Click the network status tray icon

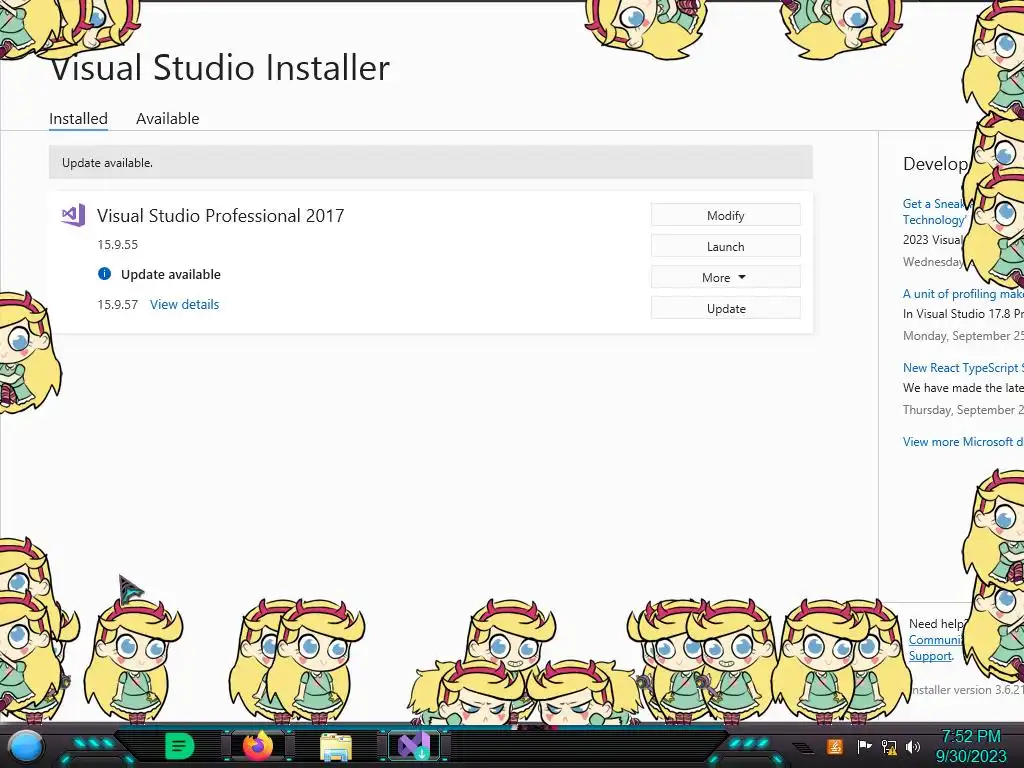click(x=889, y=747)
